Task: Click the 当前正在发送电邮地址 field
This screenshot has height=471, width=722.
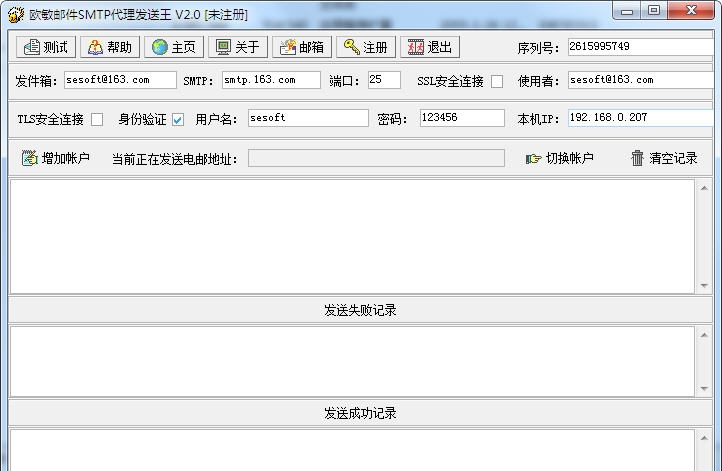Action: 376,158
